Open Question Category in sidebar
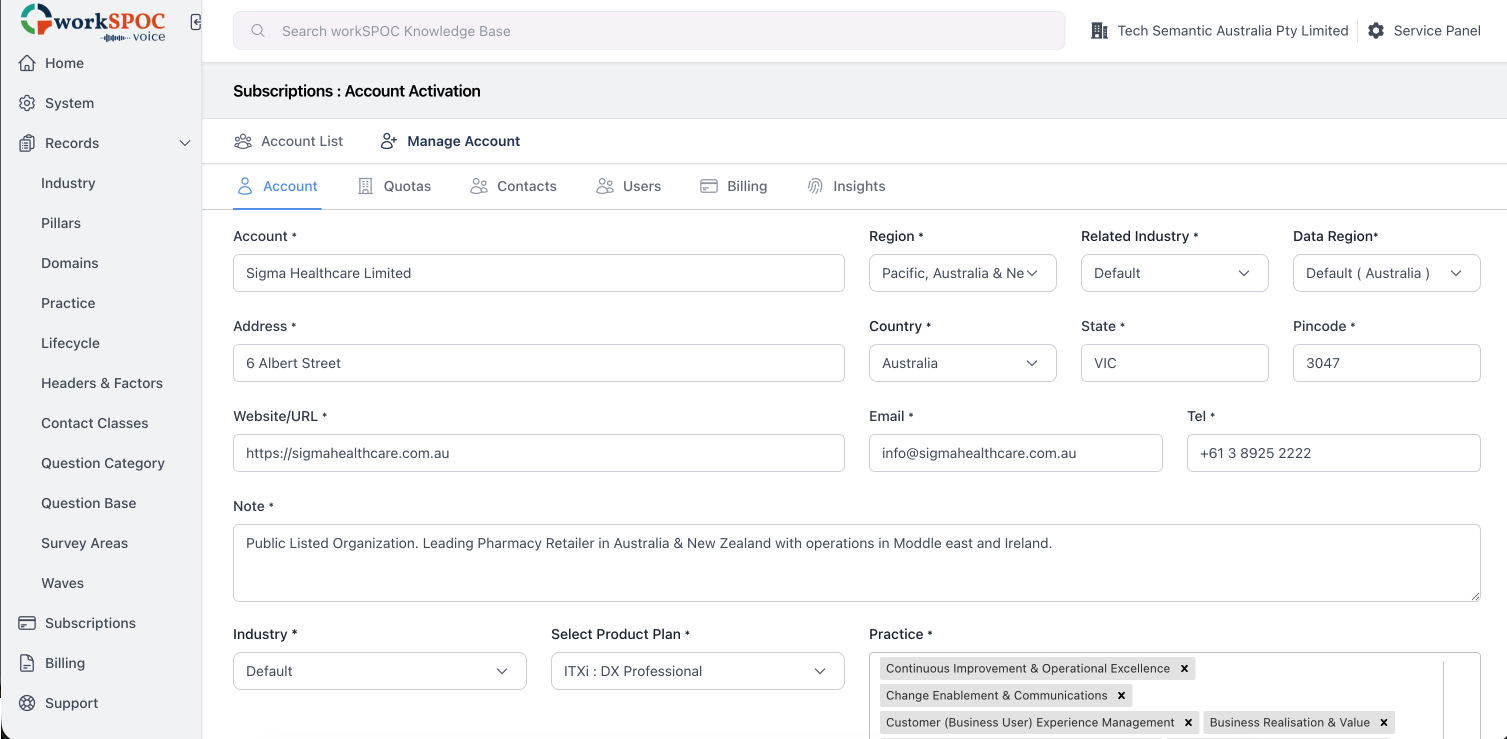The width and height of the screenshot is (1507, 739). (103, 463)
